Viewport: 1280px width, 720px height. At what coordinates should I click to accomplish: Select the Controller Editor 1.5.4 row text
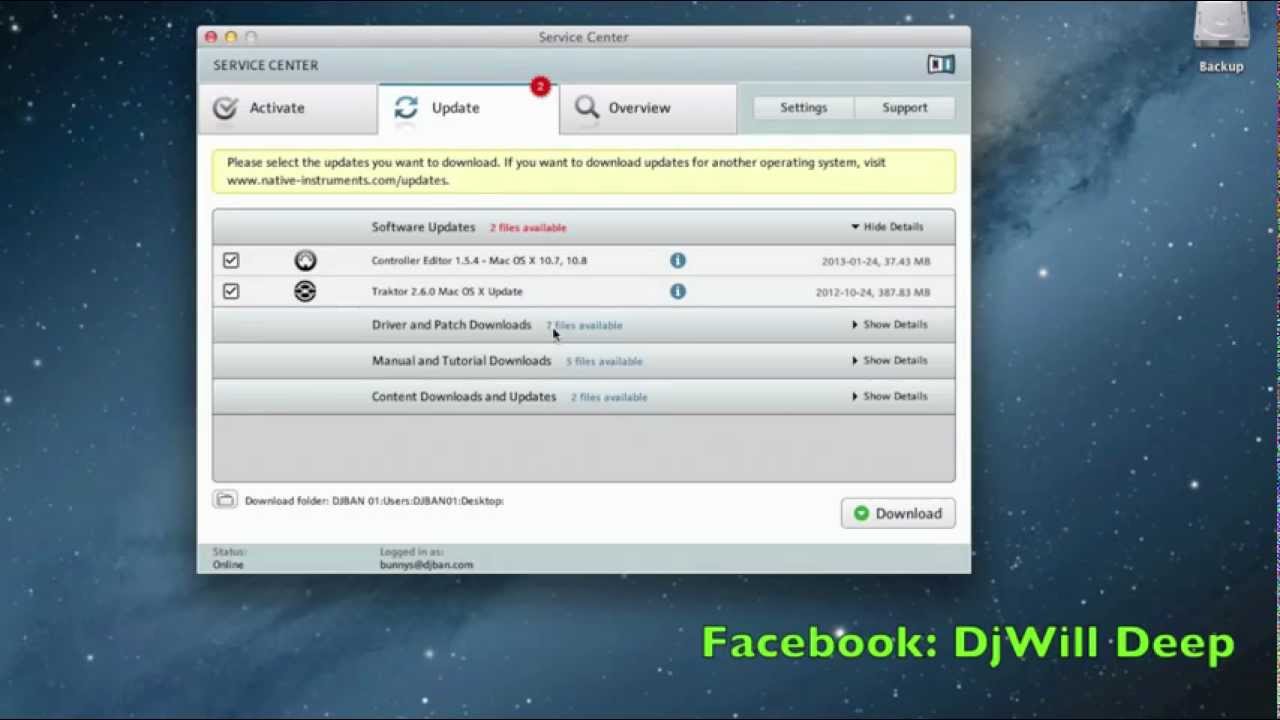479,261
